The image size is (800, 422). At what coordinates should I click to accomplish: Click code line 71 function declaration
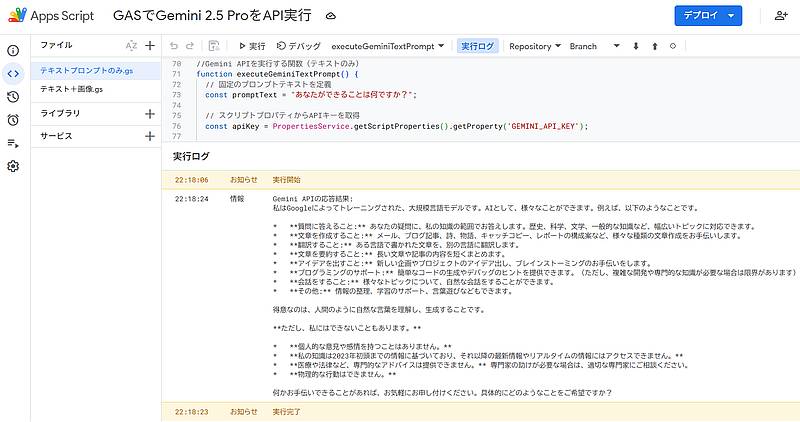click(x=278, y=74)
